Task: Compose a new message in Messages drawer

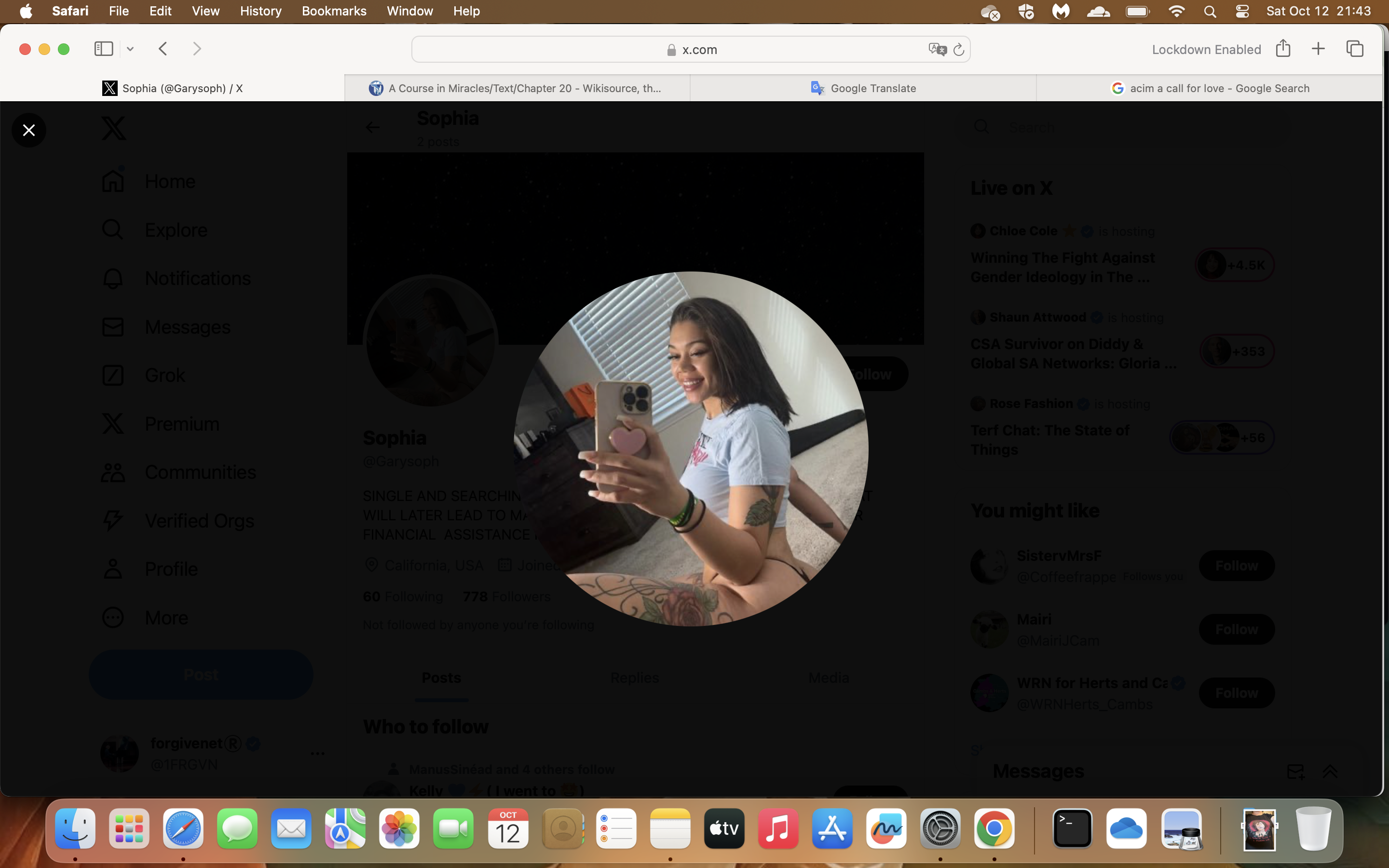Action: click(x=1295, y=772)
